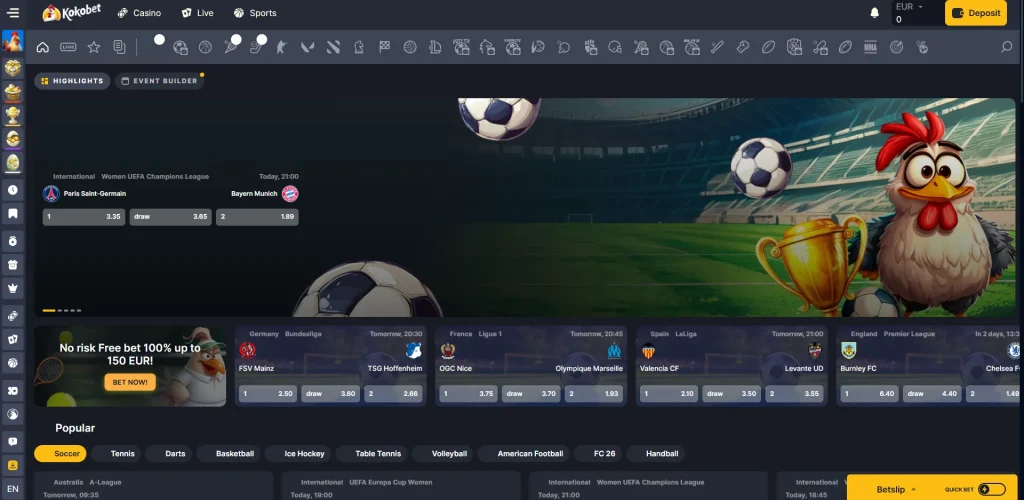Toggle the Quick Bet switch
Image resolution: width=1024 pixels, height=500 pixels.
click(991, 489)
